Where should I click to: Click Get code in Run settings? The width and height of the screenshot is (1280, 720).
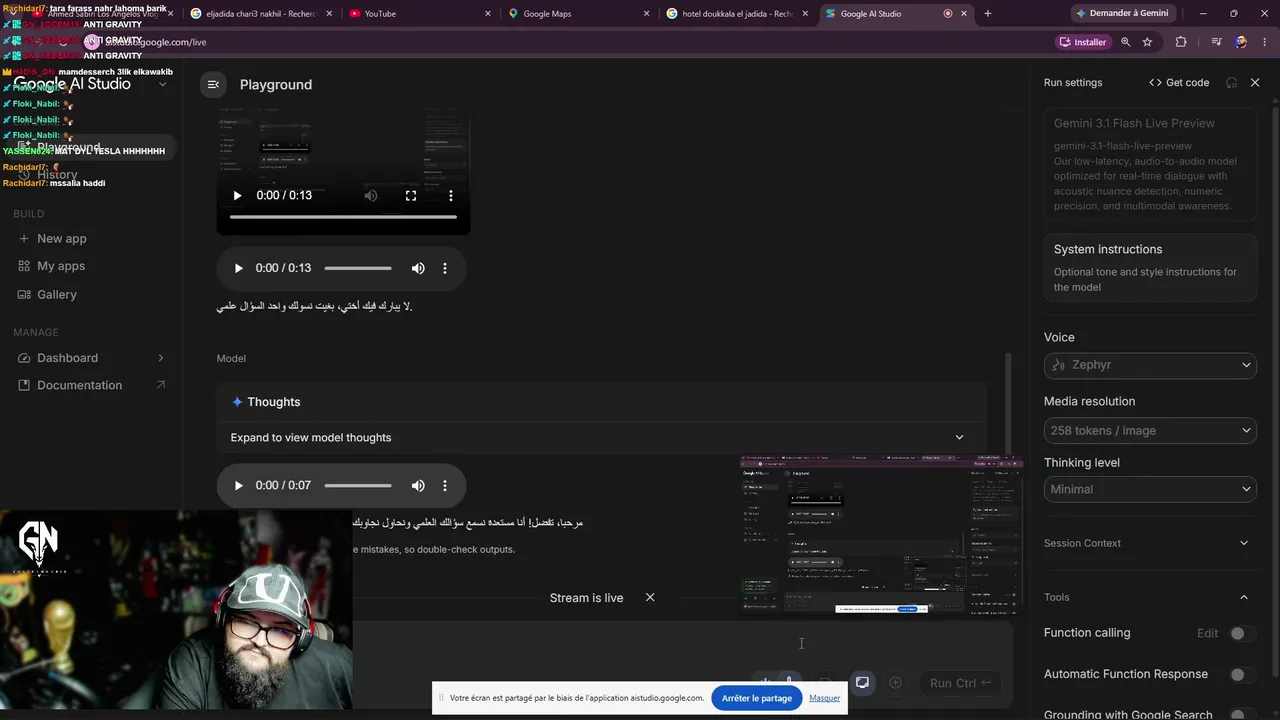(1179, 83)
